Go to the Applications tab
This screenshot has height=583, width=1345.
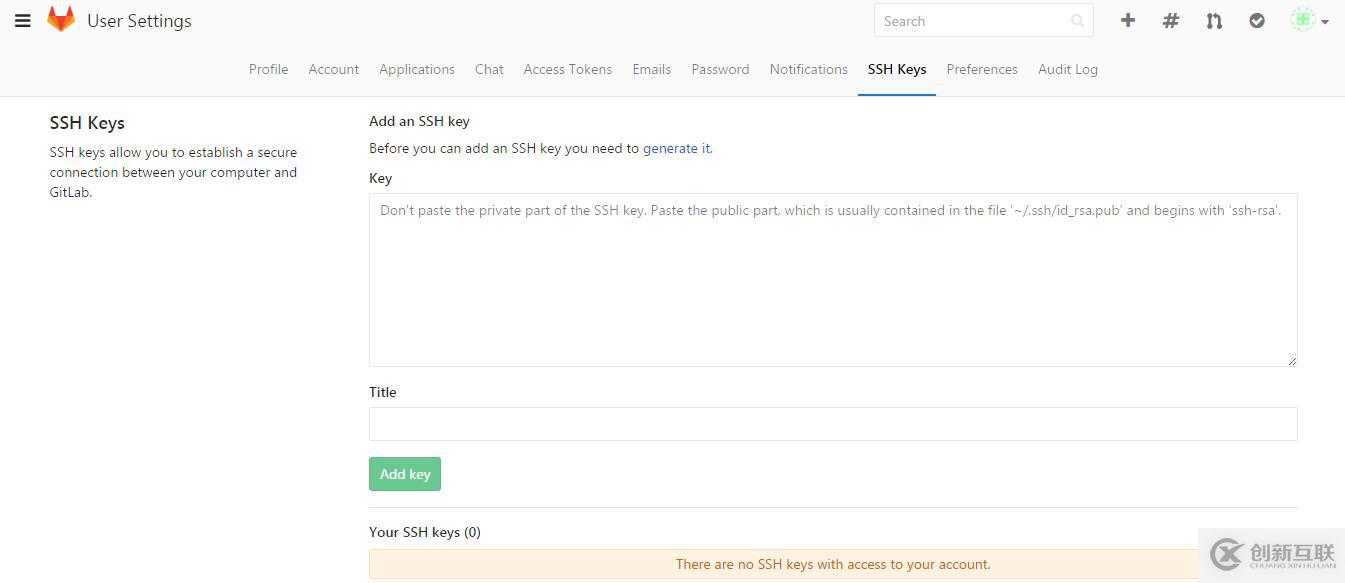pyautogui.click(x=417, y=69)
